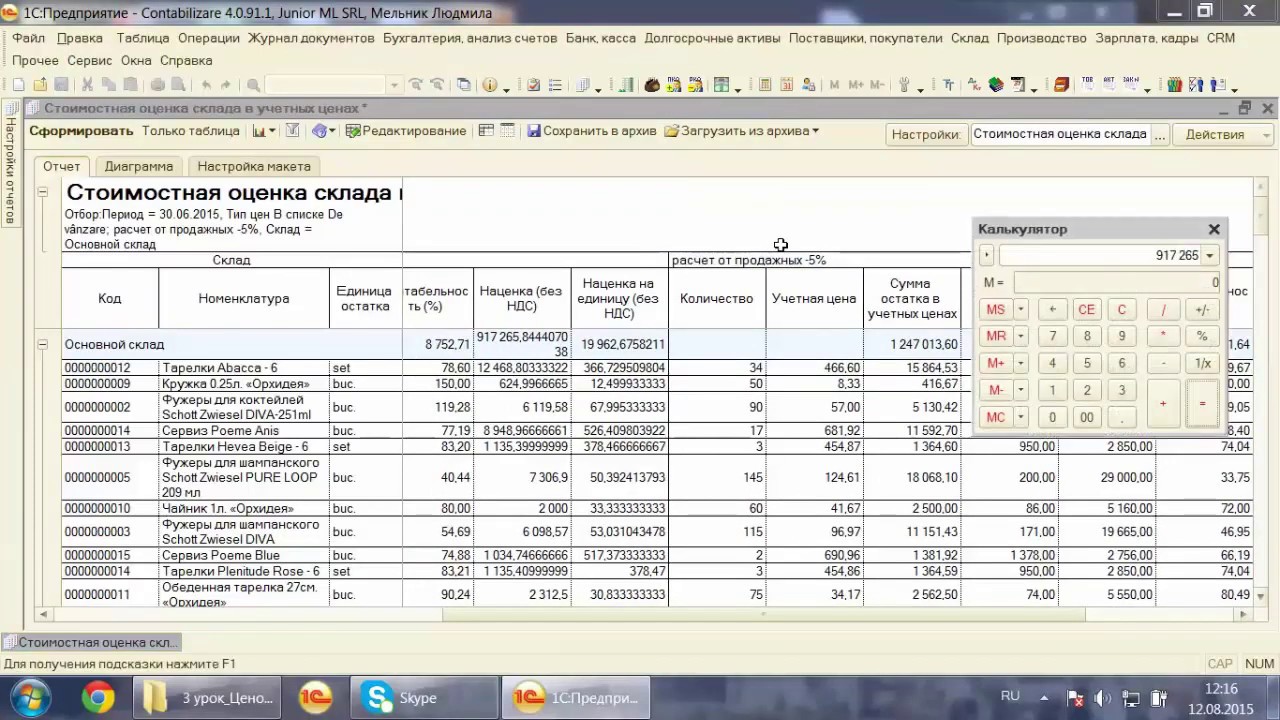
Task: Click the brown purse icon in toolbar
Action: point(652,85)
